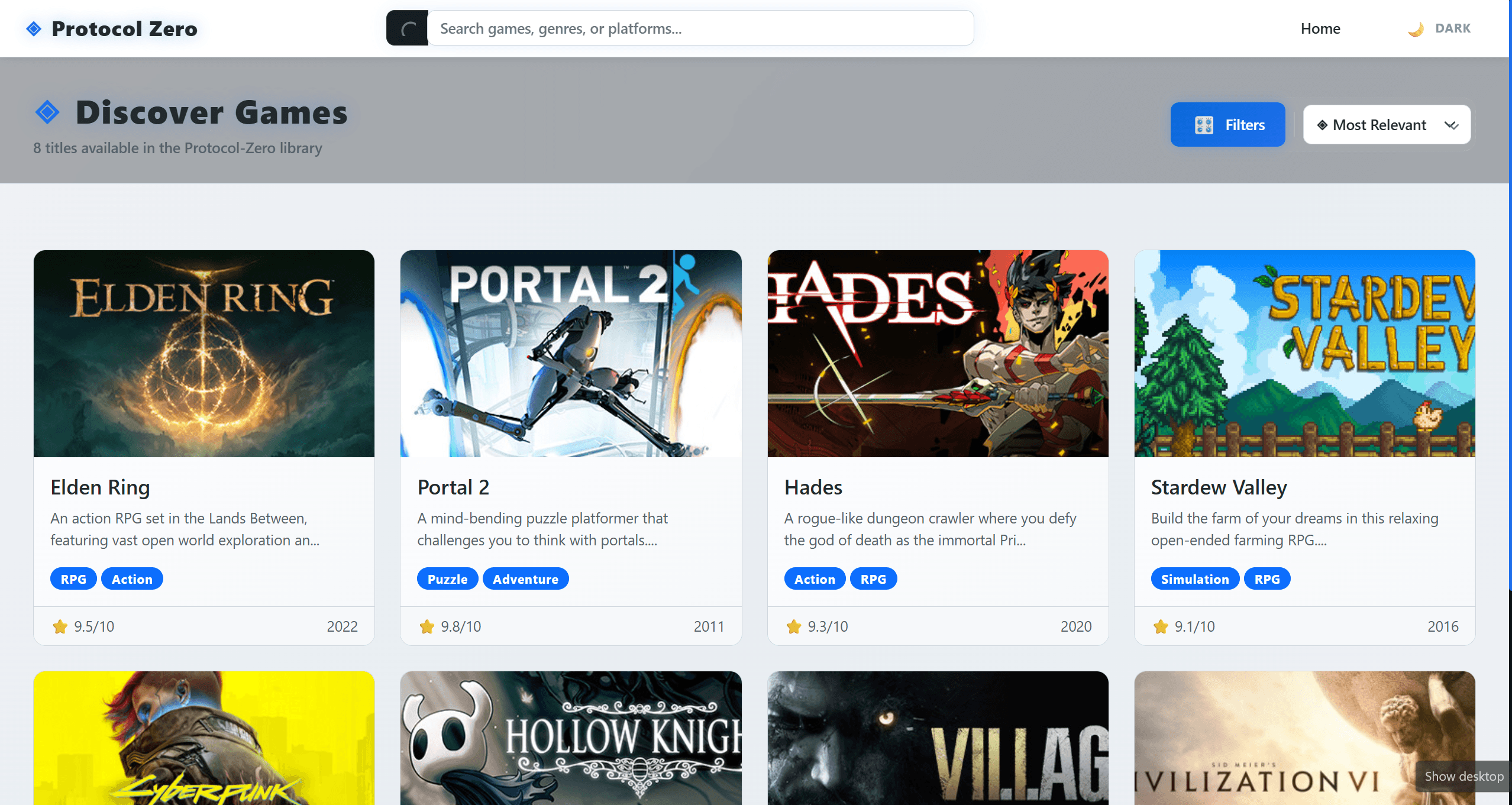Viewport: 1512px width, 805px height.
Task: Click the diamond icon in Most Relevant
Action: click(1322, 125)
